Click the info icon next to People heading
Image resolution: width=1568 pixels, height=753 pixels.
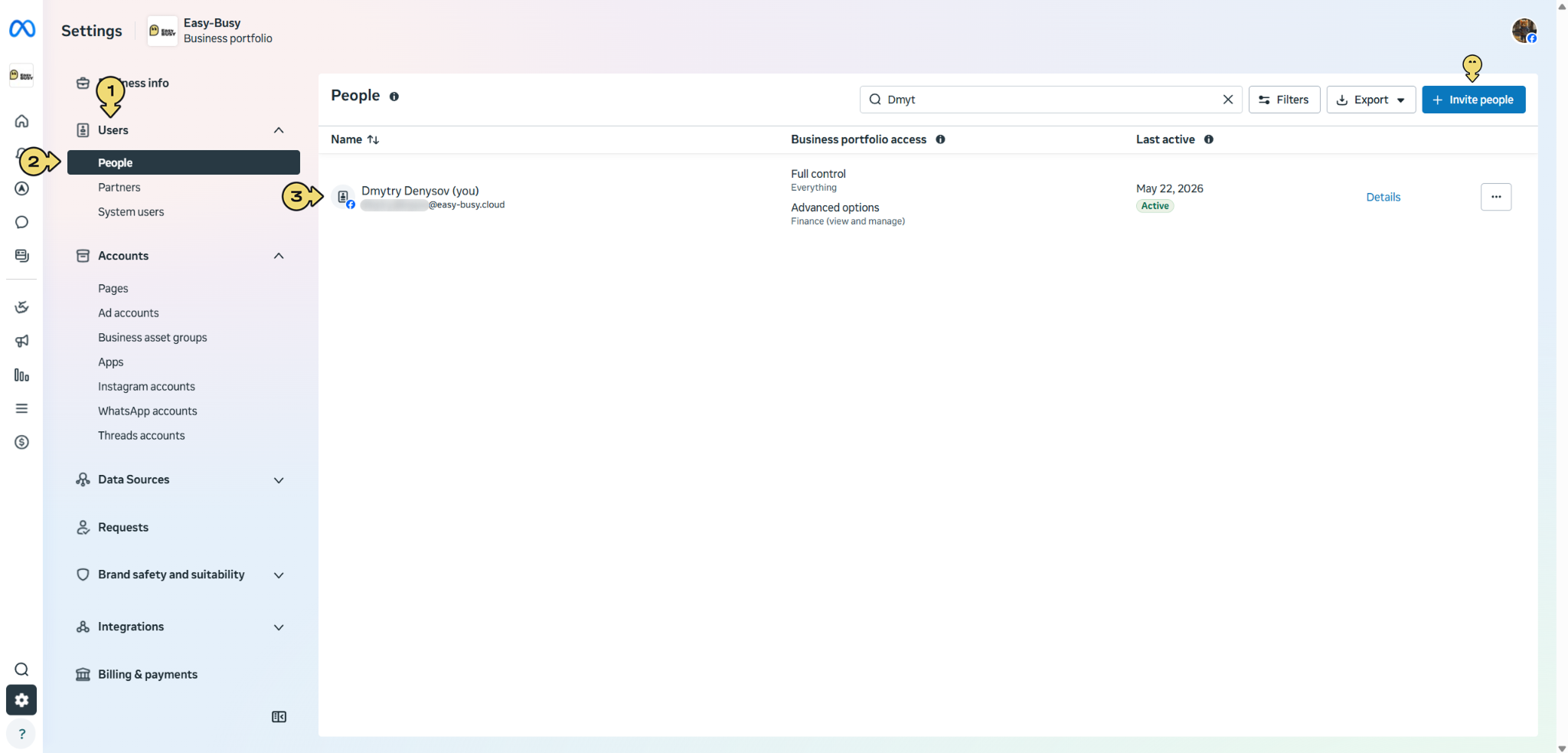tap(394, 97)
